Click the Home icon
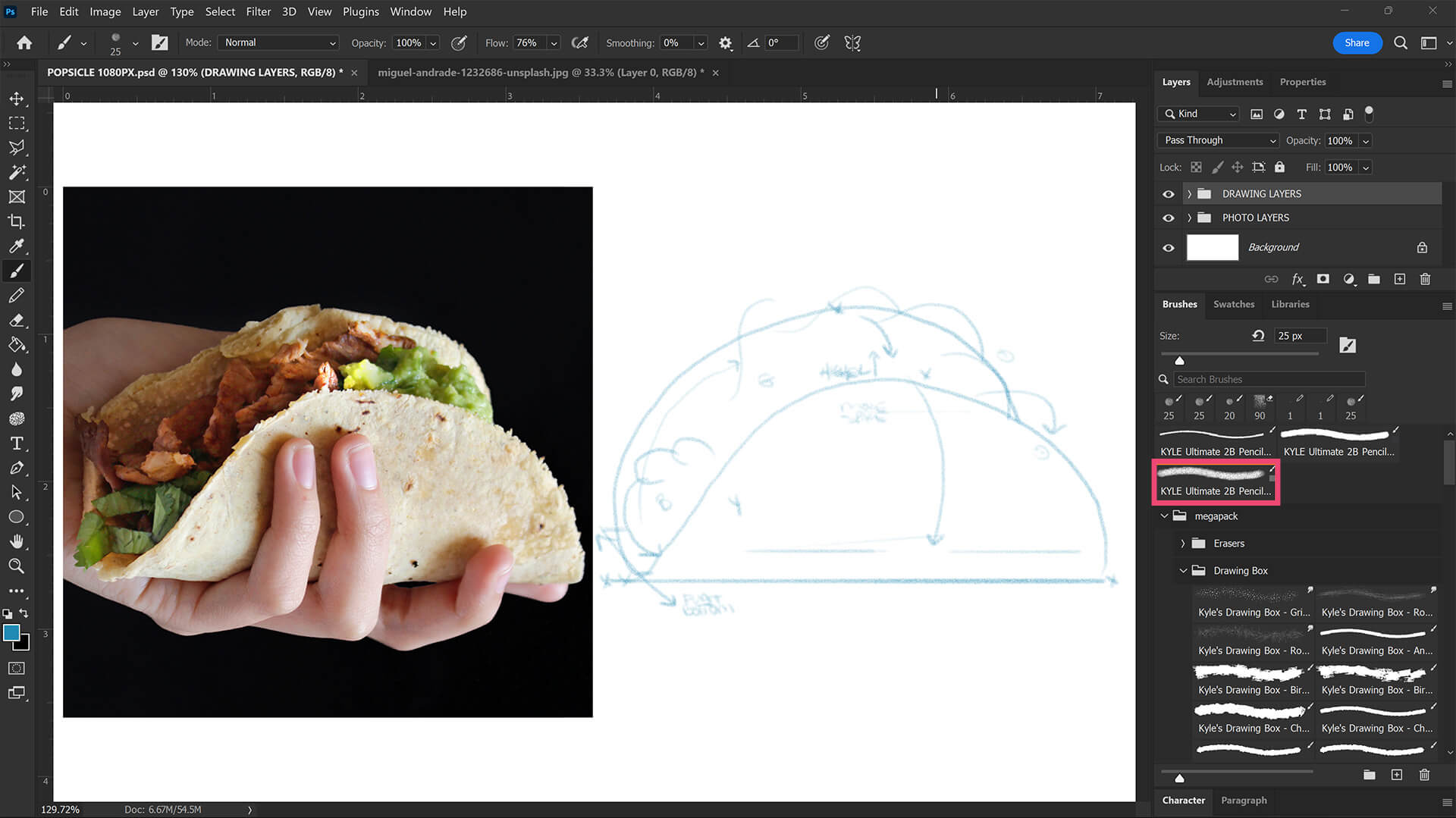1456x818 pixels. (24, 43)
